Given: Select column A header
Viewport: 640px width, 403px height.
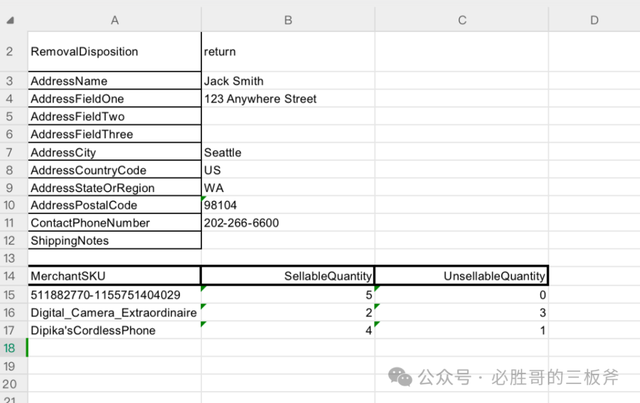Looking at the screenshot, I should coord(115,20).
